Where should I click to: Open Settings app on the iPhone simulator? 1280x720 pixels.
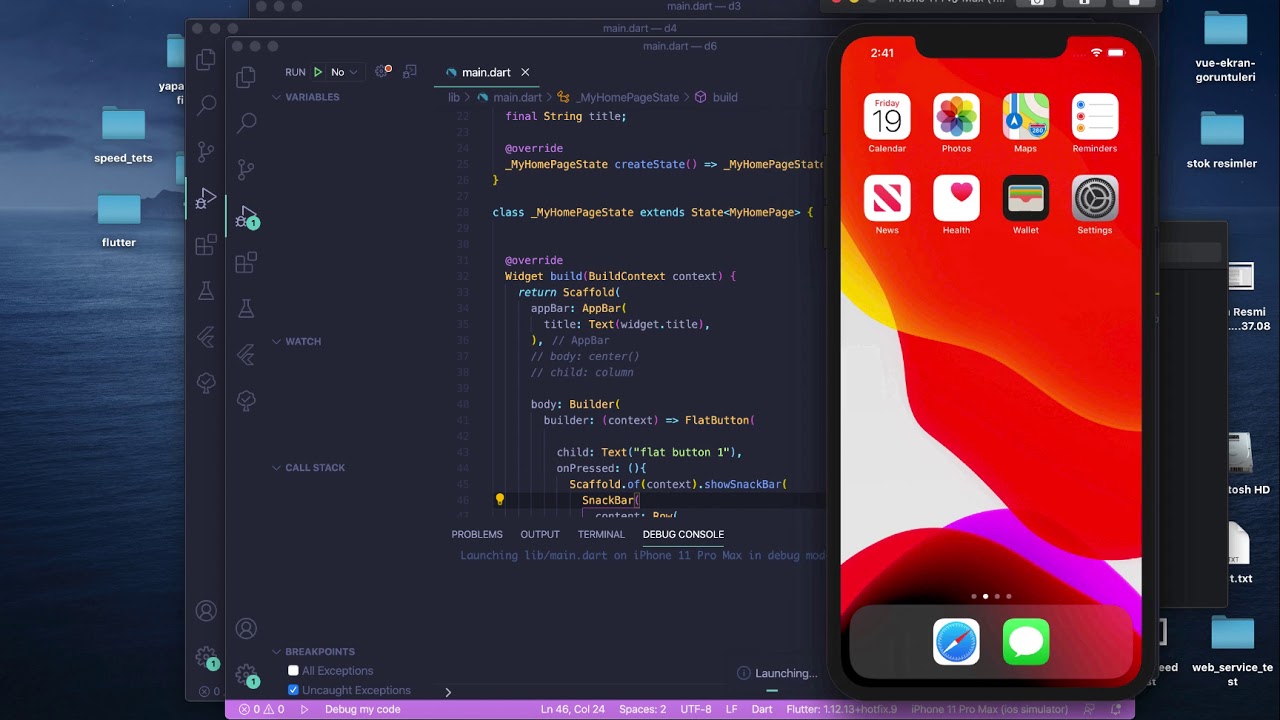tap(1095, 198)
